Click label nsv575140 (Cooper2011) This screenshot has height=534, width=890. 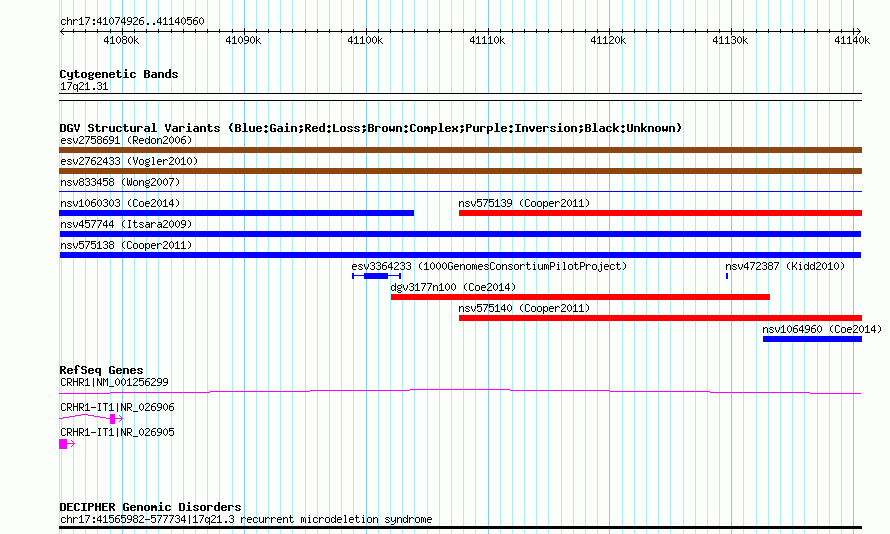pyautogui.click(x=524, y=308)
